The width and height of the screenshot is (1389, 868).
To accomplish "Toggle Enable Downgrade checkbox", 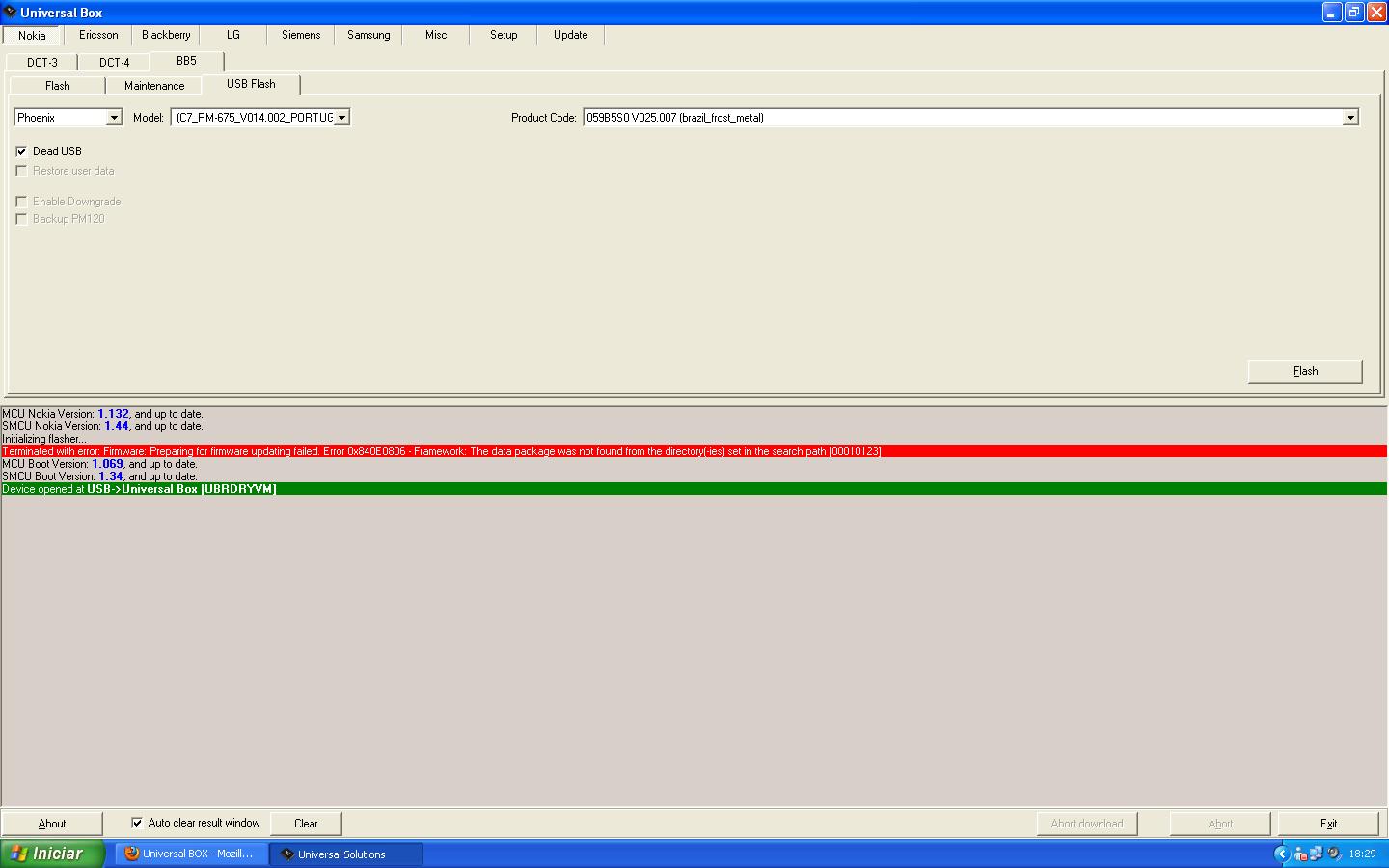I will coord(21,202).
